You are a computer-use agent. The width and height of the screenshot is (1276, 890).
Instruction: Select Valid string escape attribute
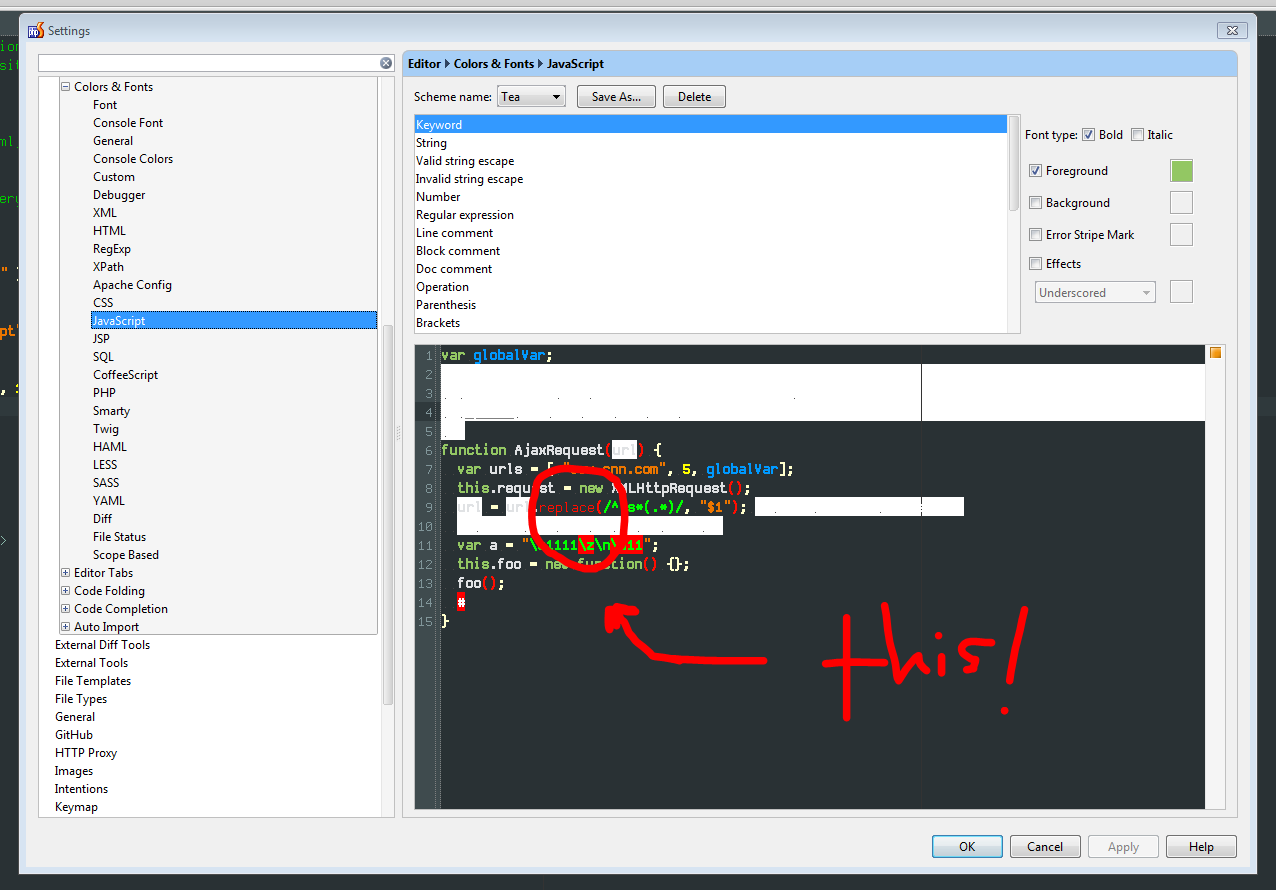(x=711, y=161)
